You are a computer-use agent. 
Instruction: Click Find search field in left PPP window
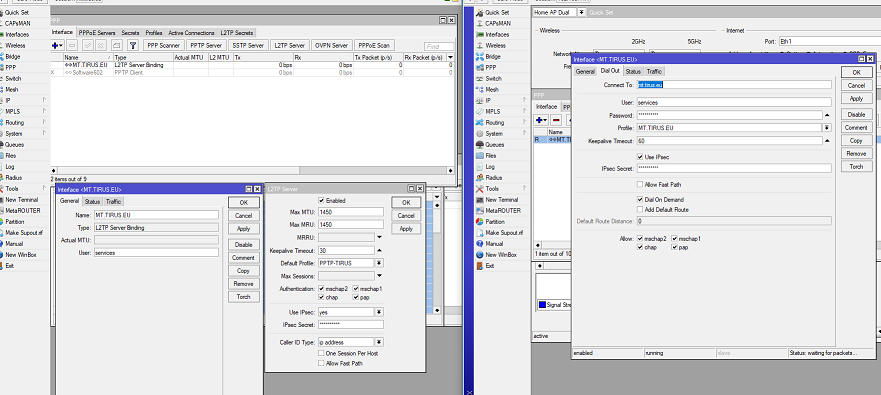click(x=439, y=47)
